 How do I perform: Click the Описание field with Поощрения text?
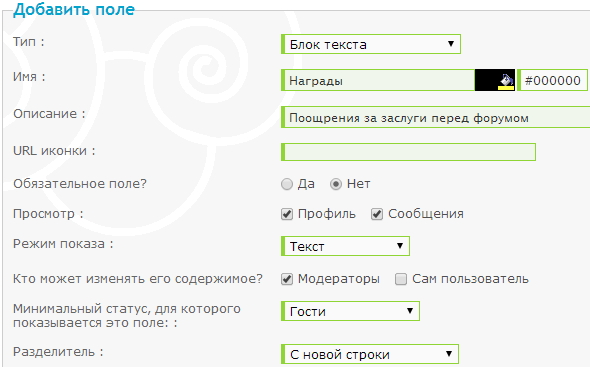(435, 117)
